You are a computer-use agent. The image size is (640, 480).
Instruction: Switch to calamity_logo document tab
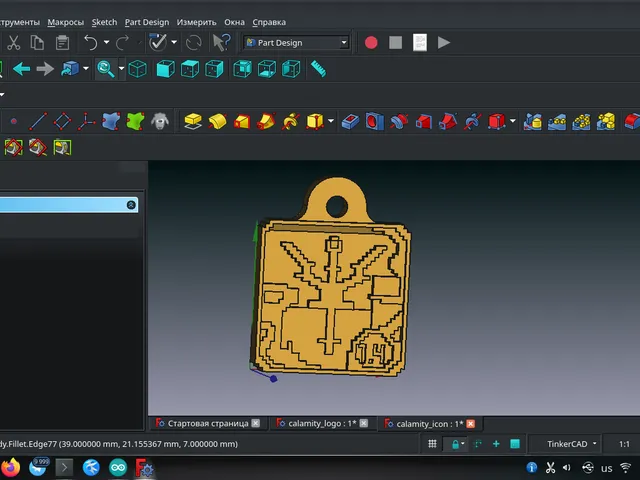(322, 423)
